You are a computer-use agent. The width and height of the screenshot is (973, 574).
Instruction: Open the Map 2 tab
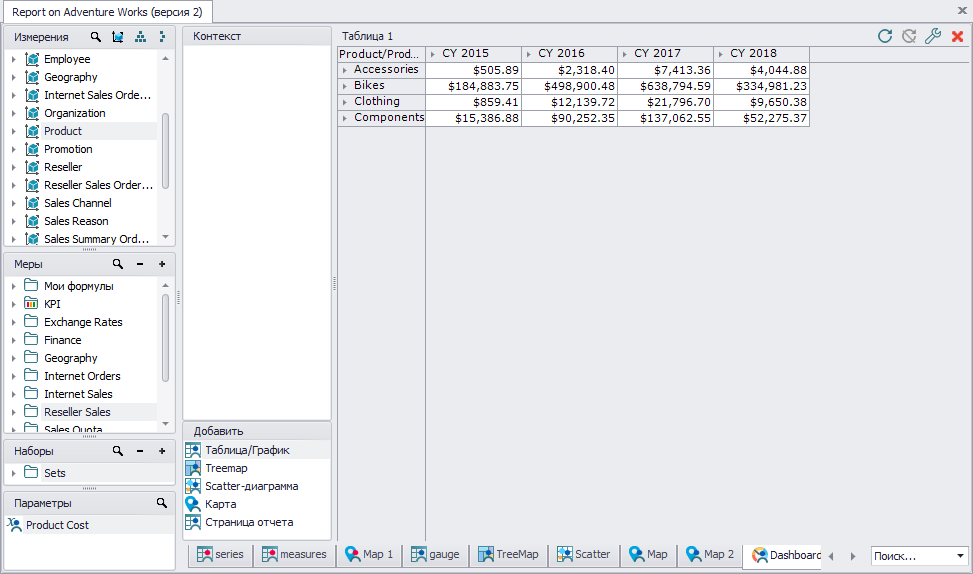click(x=711, y=555)
